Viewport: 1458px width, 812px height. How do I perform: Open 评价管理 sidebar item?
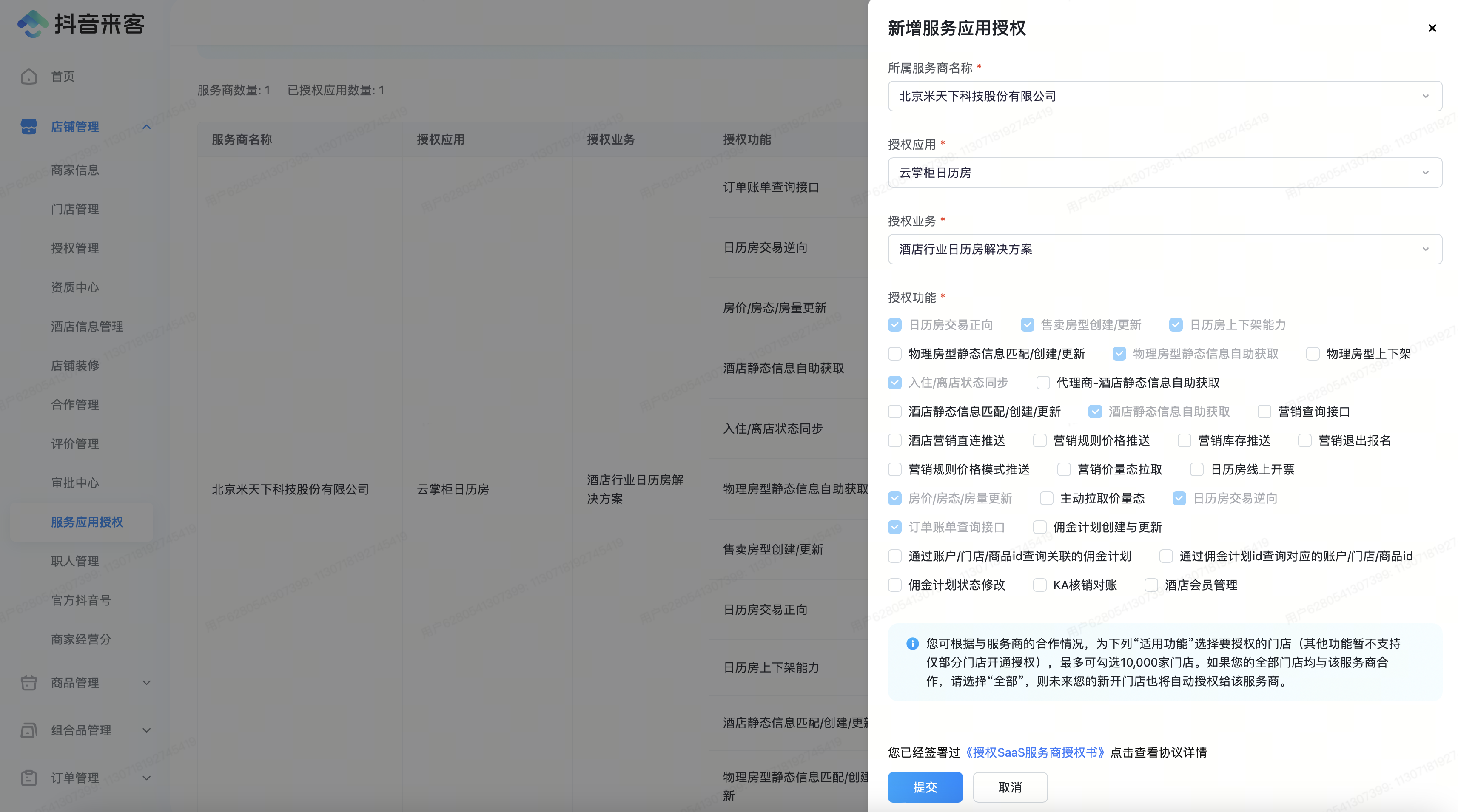(75, 443)
